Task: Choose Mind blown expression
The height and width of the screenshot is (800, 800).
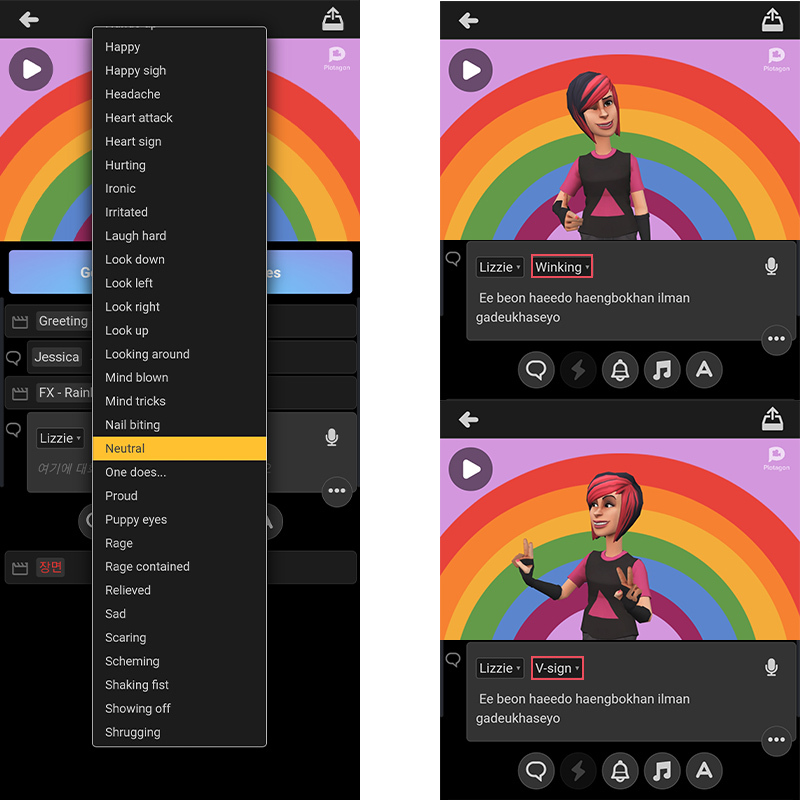Action: pyautogui.click(x=179, y=378)
